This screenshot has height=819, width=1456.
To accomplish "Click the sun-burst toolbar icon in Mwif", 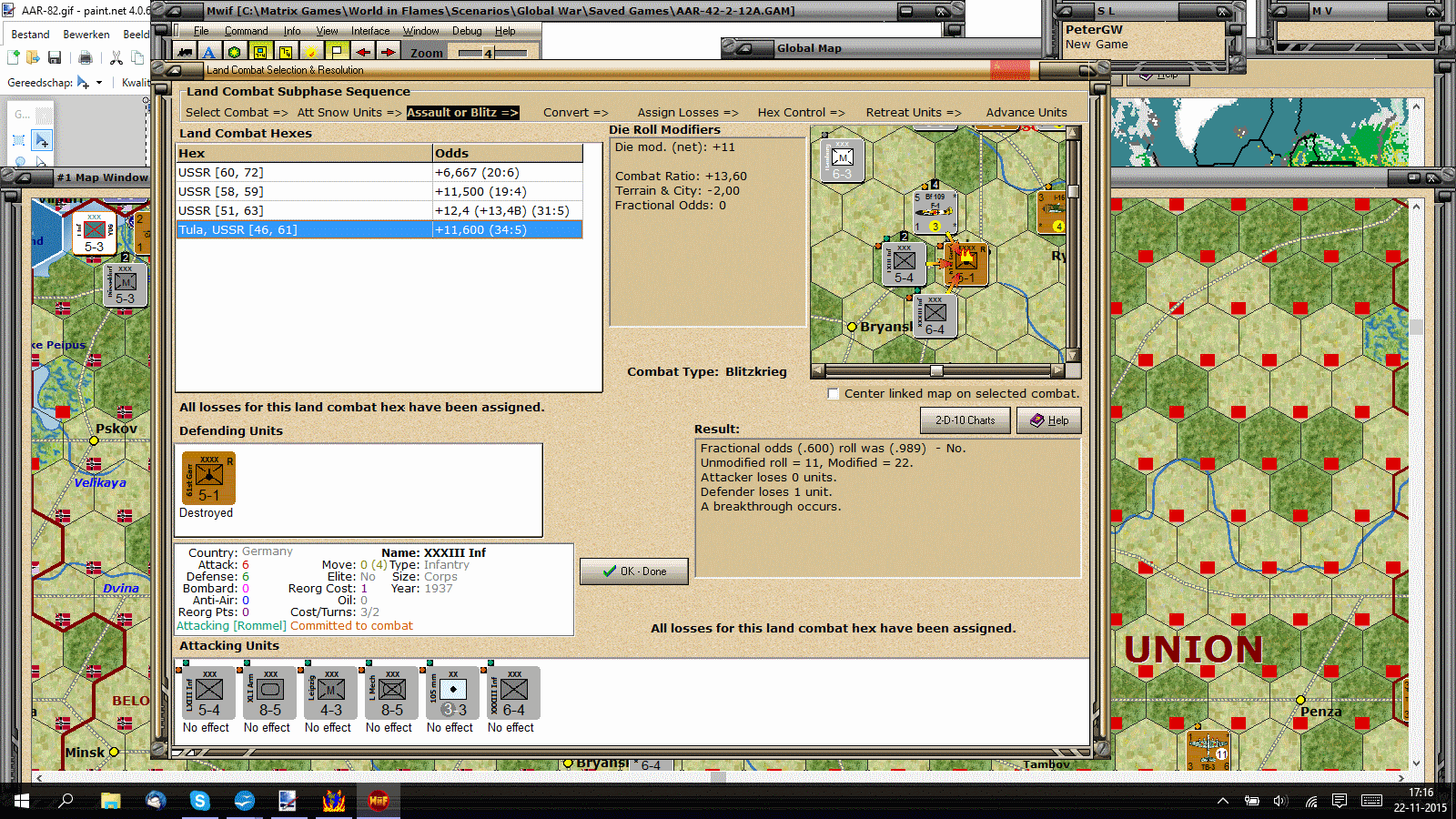I will (x=311, y=52).
